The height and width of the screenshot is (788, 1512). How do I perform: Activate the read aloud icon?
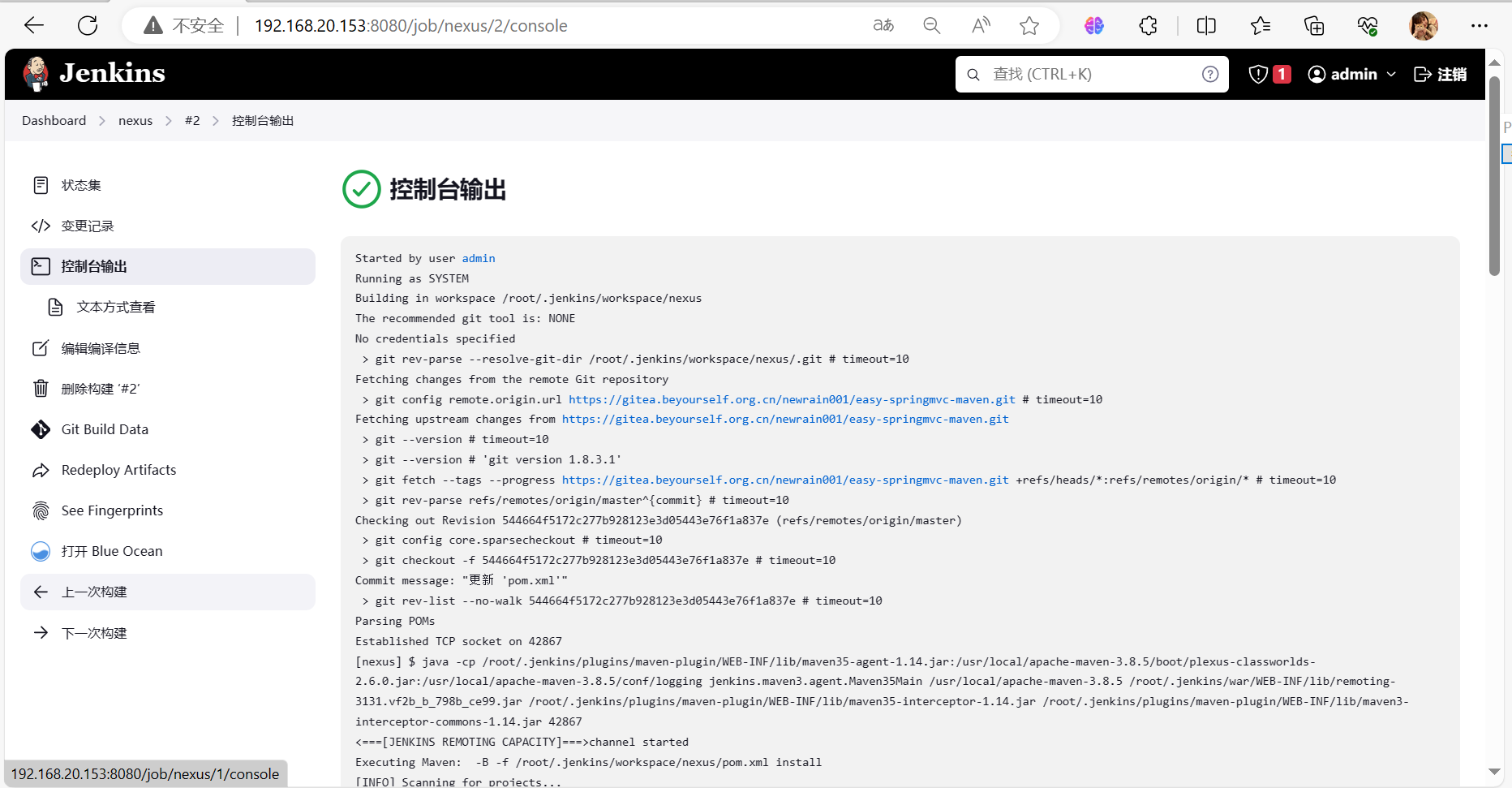(x=981, y=25)
